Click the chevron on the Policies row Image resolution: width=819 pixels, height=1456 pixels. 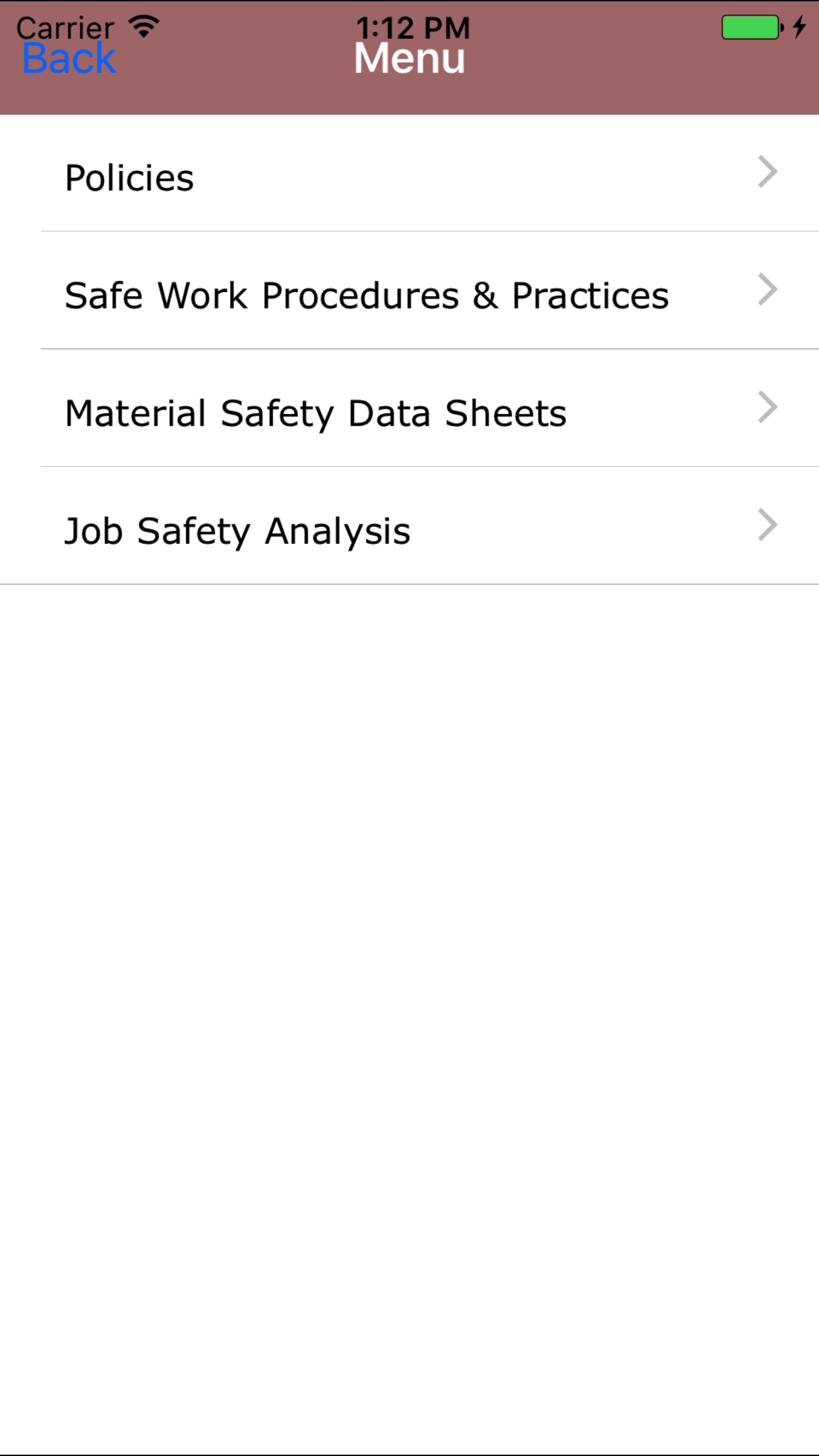pyautogui.click(x=768, y=172)
